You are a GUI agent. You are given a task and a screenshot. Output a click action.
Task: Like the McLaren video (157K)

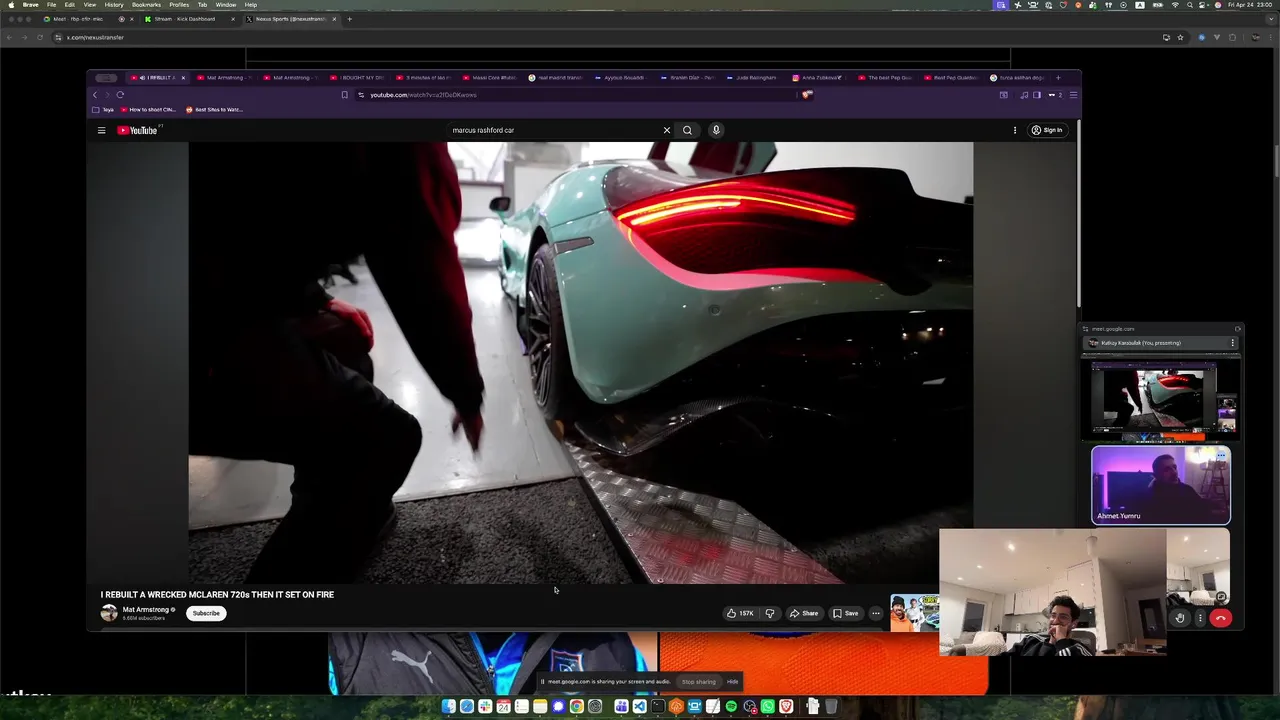(740, 613)
